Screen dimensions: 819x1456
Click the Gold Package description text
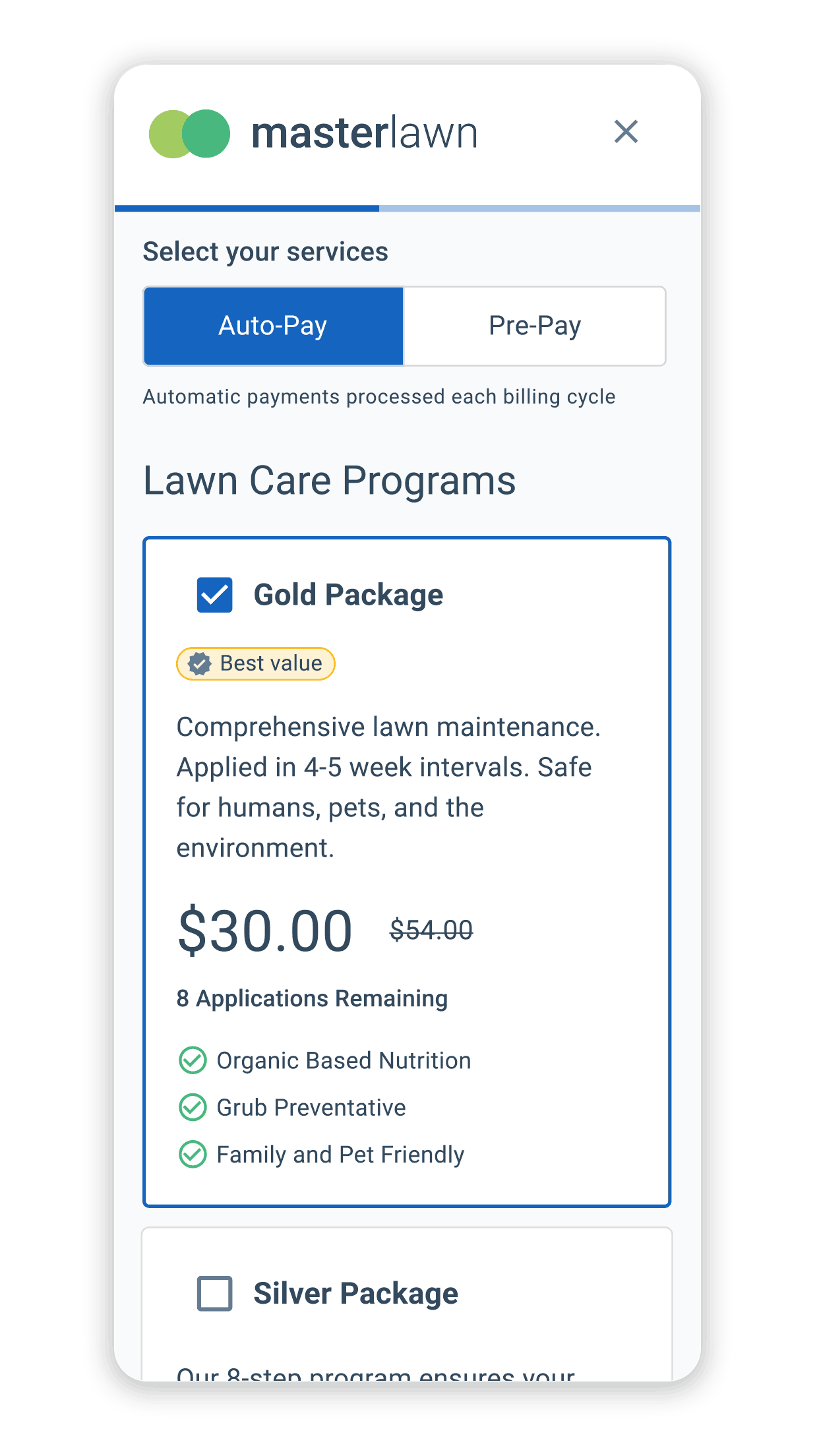point(388,787)
